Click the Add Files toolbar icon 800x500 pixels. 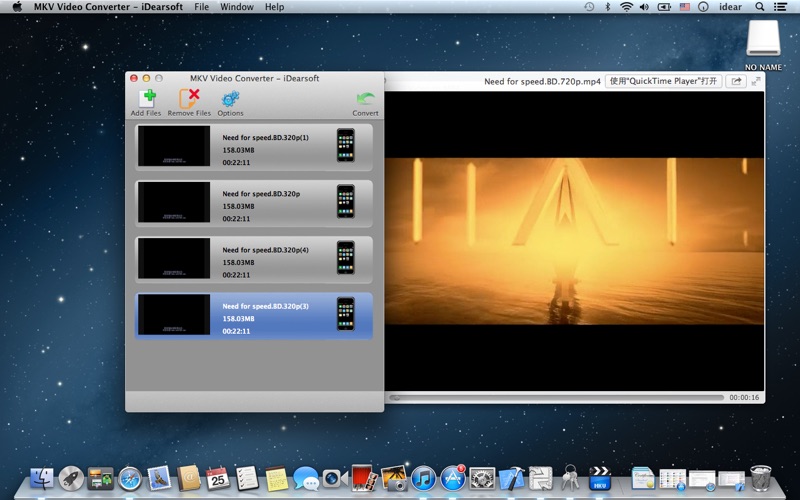(x=146, y=98)
